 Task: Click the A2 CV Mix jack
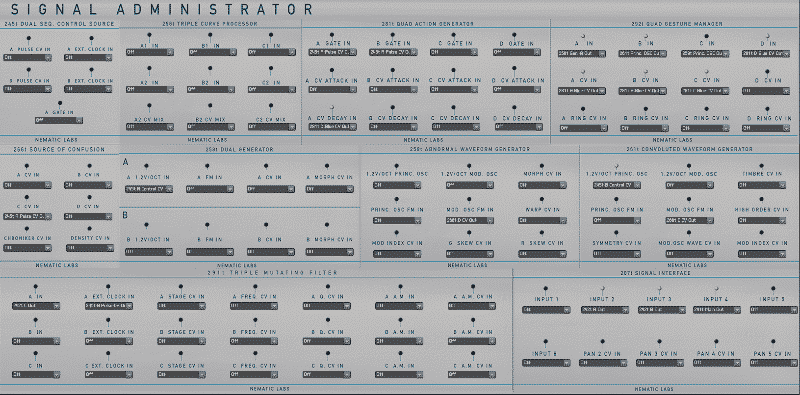coord(149,106)
